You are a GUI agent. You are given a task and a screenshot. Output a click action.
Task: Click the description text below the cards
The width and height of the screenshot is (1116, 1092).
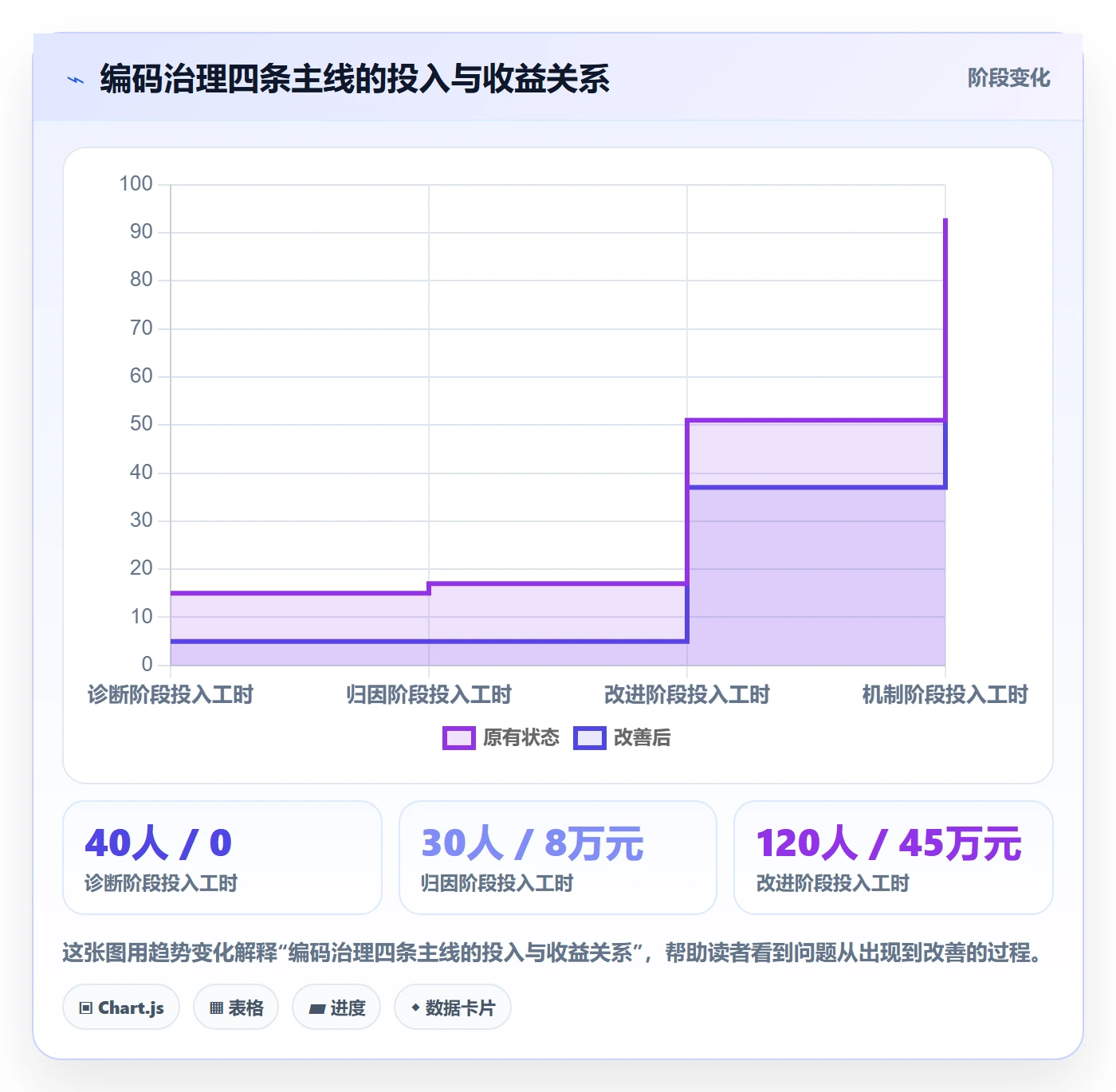pos(552,953)
